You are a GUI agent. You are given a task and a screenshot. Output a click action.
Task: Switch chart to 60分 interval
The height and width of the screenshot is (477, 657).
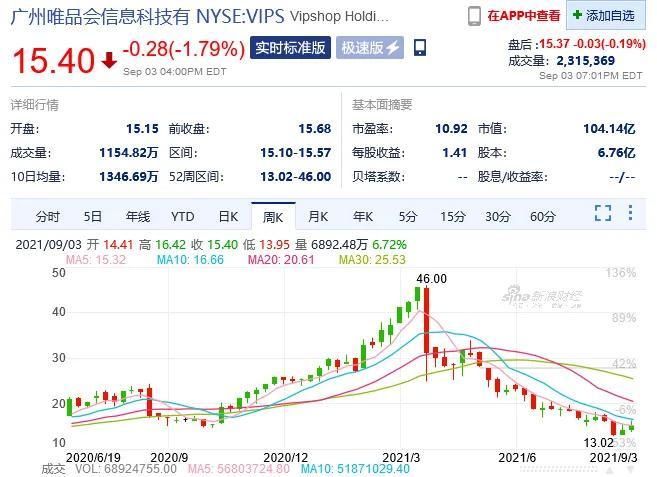point(543,217)
